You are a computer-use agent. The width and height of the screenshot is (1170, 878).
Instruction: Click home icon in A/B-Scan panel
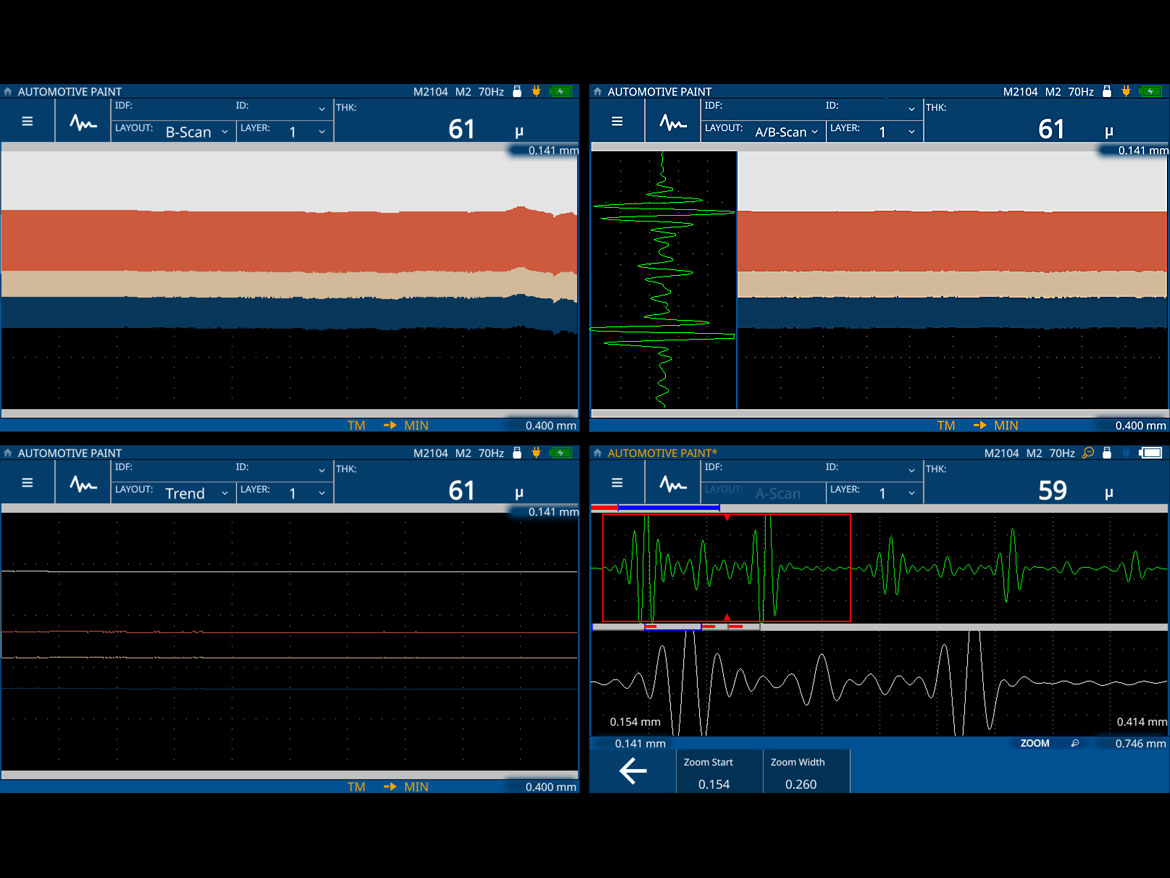(x=598, y=92)
